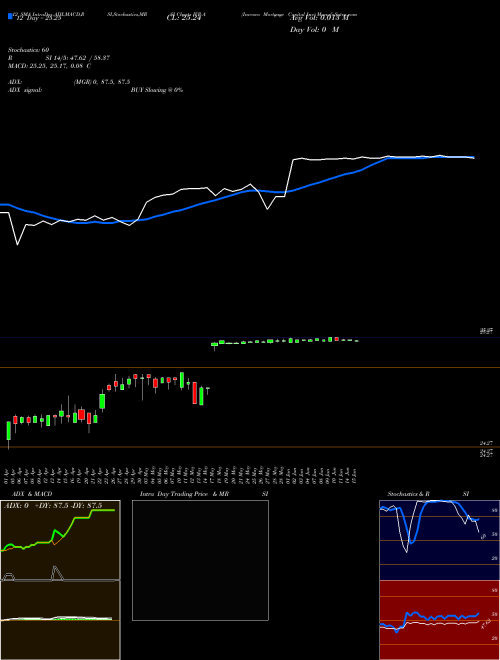Click the 'ADX & MACD' panel title
This screenshot has width=500, height=660.
[x=32, y=494]
